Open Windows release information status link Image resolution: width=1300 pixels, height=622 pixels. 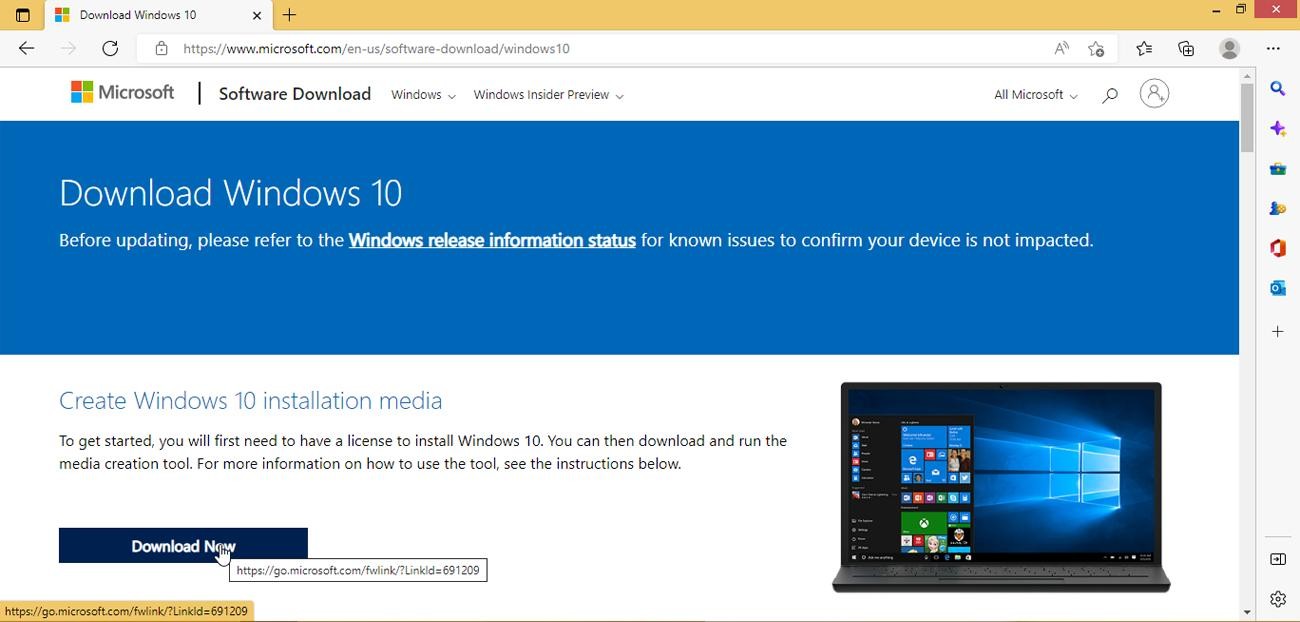(492, 240)
